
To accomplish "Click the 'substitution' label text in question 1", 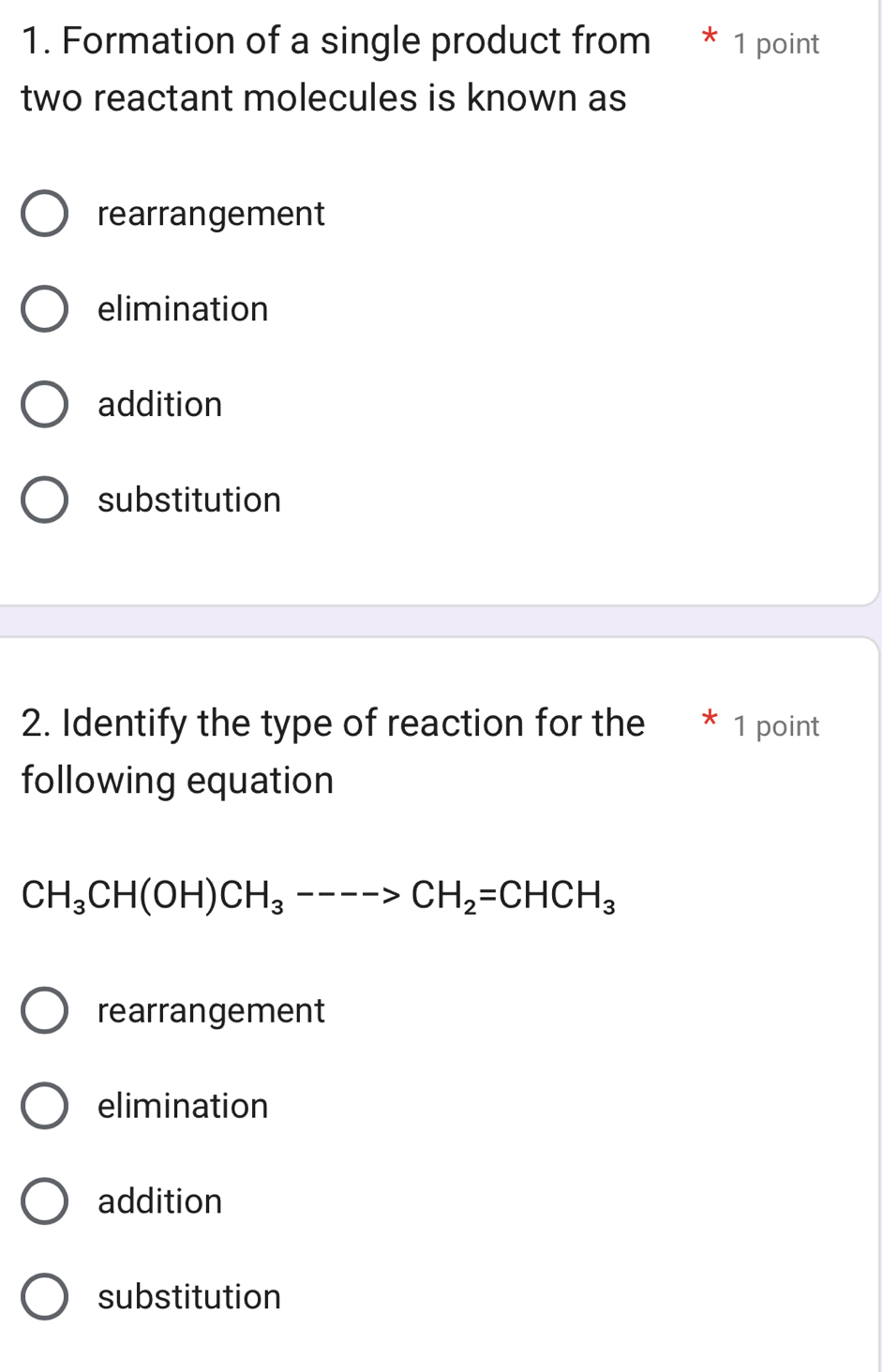I will (x=189, y=500).
